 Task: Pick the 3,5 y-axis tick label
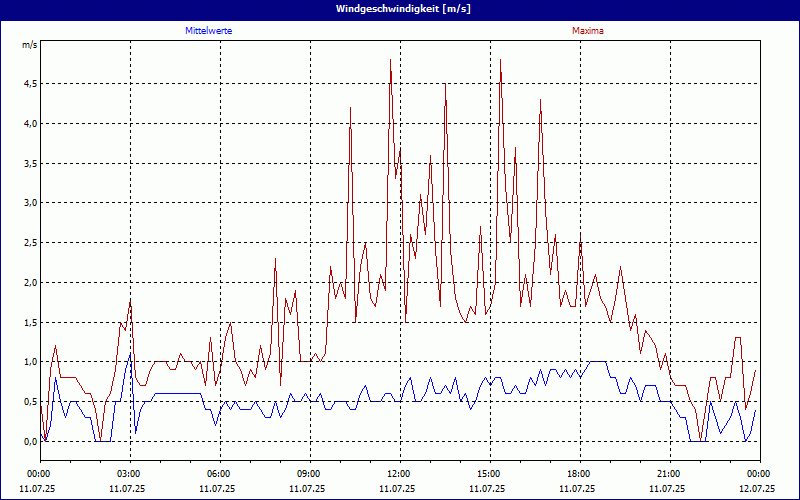pos(29,163)
